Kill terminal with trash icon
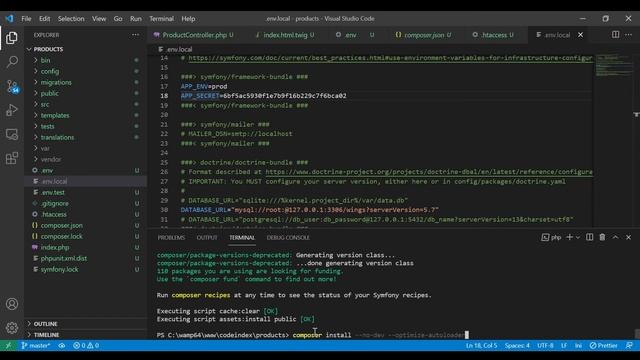The height and width of the screenshot is (360, 640). pyautogui.click(x=602, y=237)
